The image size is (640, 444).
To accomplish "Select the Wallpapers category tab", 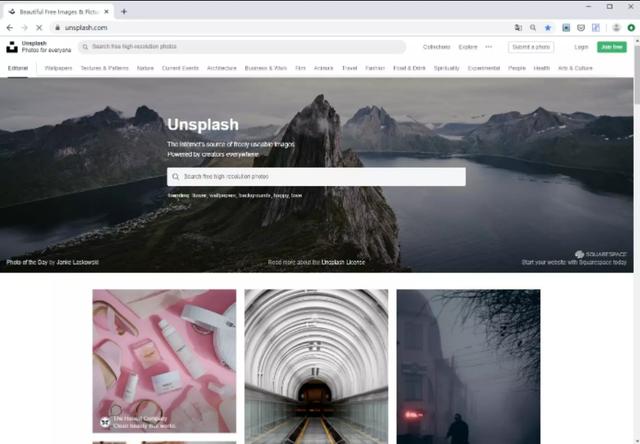I will pyautogui.click(x=58, y=68).
